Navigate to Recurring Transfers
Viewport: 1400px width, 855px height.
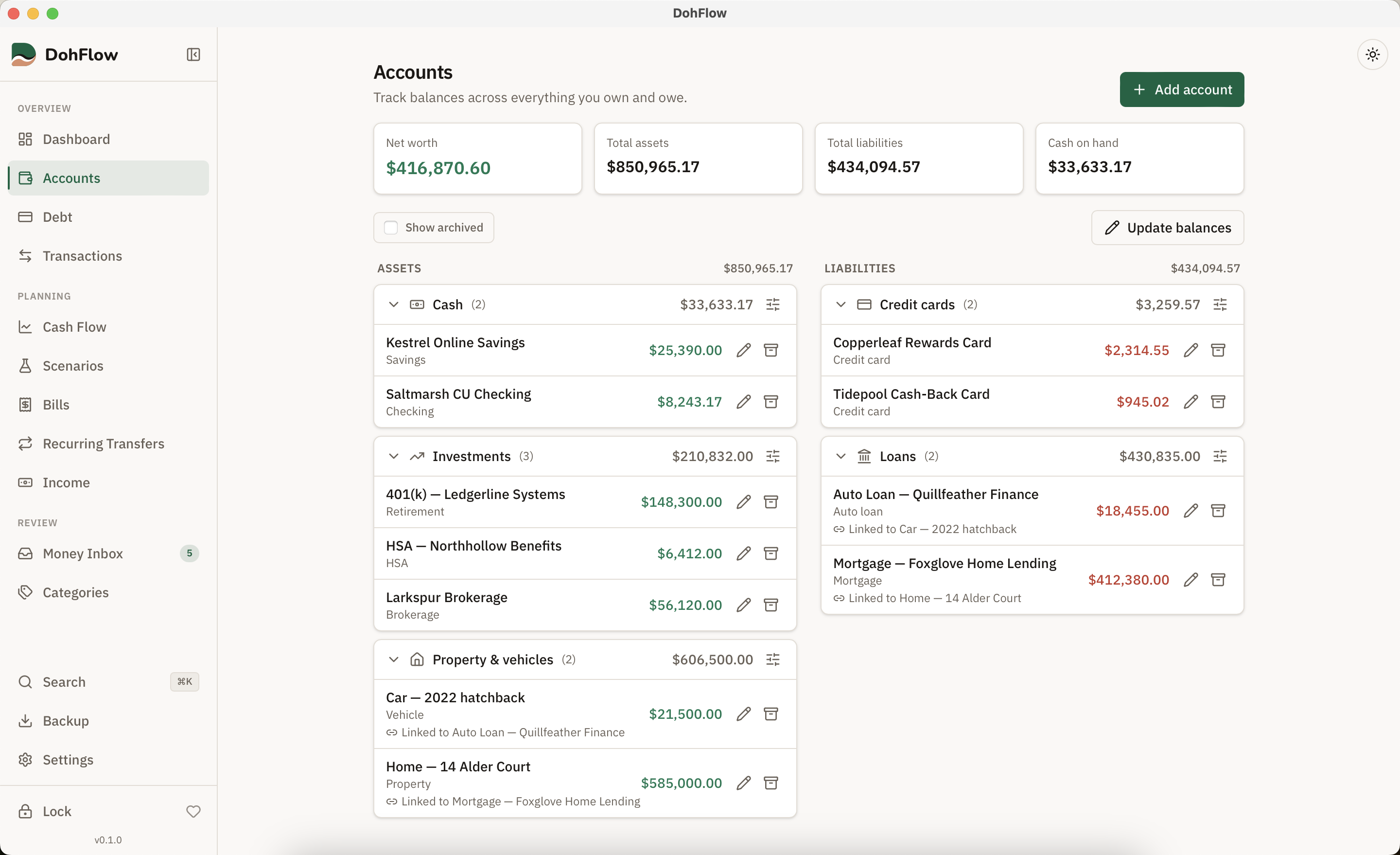pyautogui.click(x=108, y=444)
